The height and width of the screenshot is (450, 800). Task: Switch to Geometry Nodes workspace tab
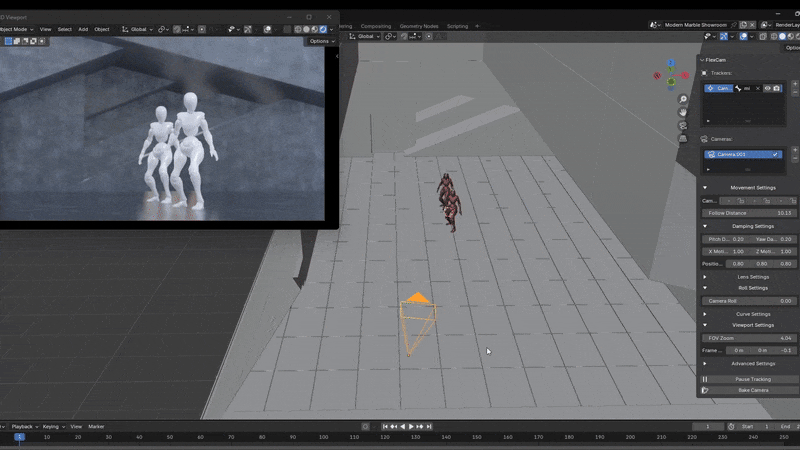coord(419,26)
